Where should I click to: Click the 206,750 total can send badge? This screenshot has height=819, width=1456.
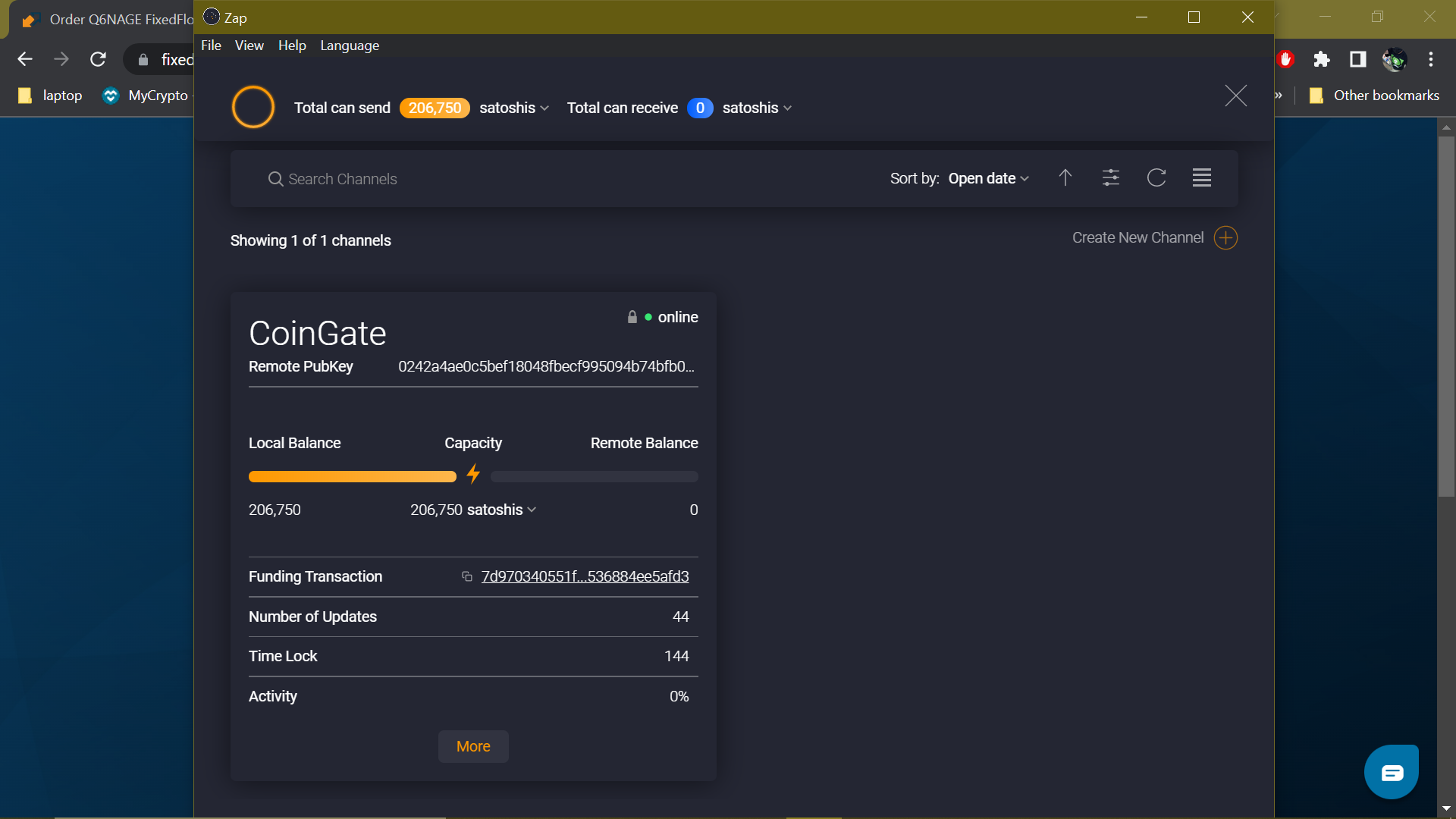point(435,108)
